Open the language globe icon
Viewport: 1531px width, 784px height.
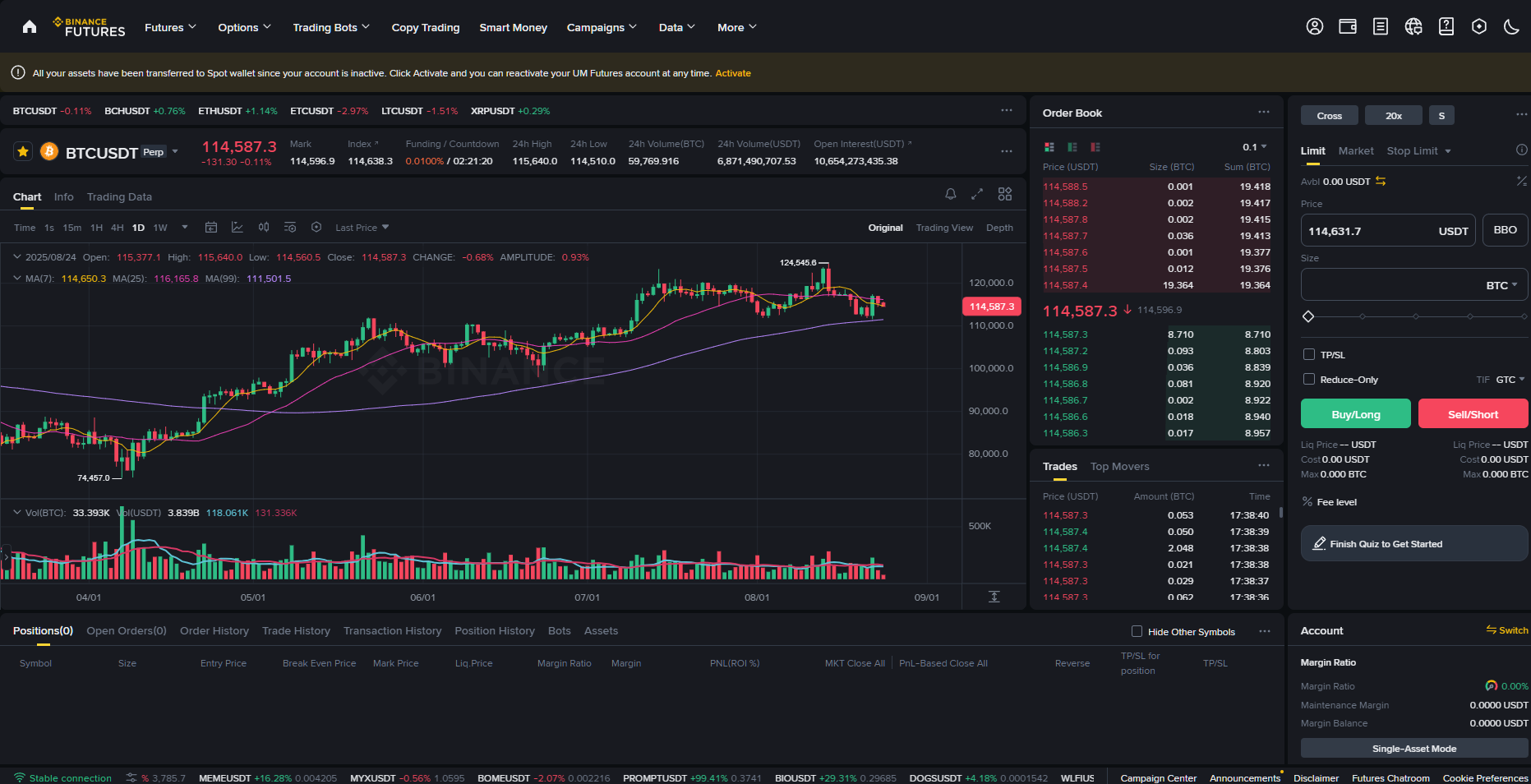1413,27
